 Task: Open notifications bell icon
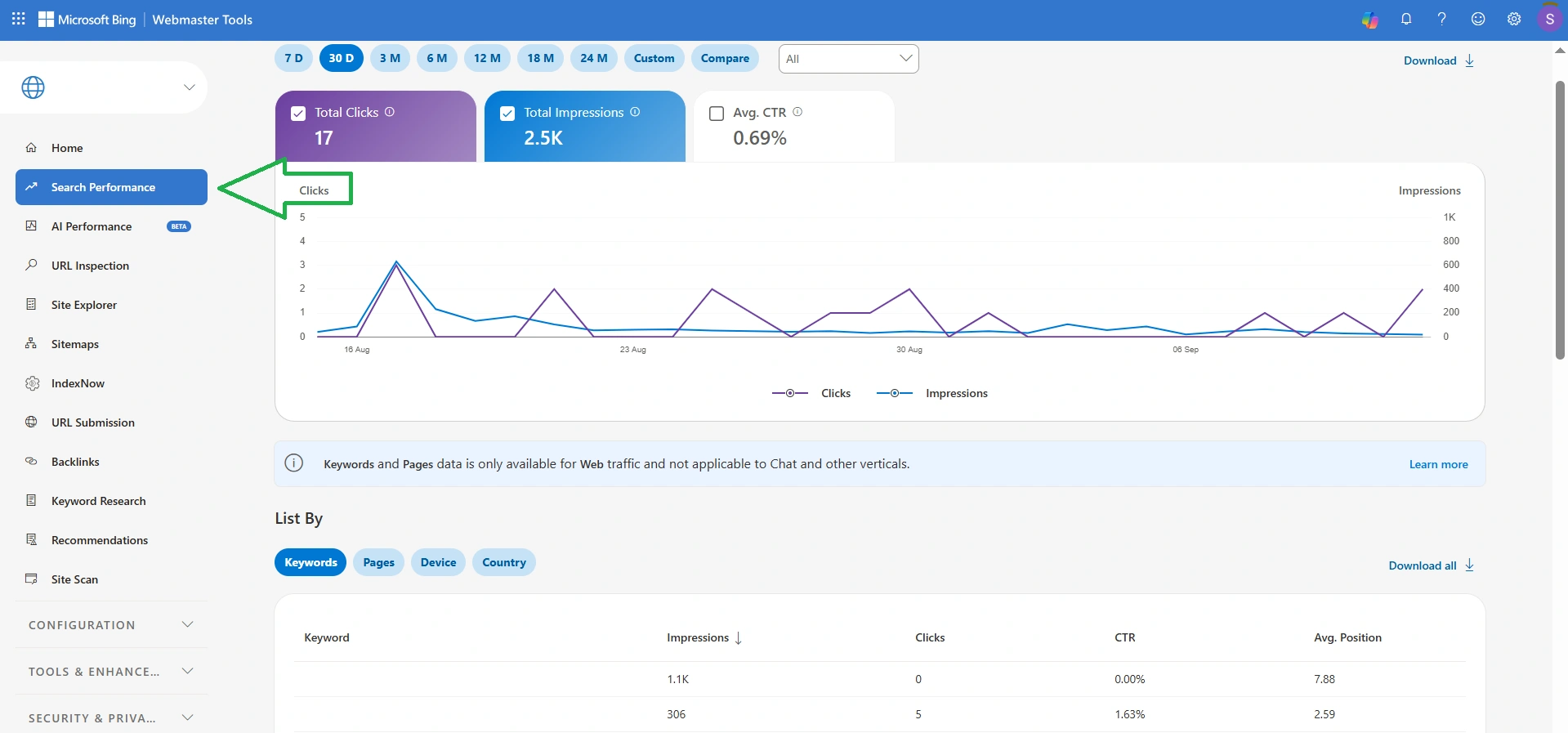coord(1406,19)
